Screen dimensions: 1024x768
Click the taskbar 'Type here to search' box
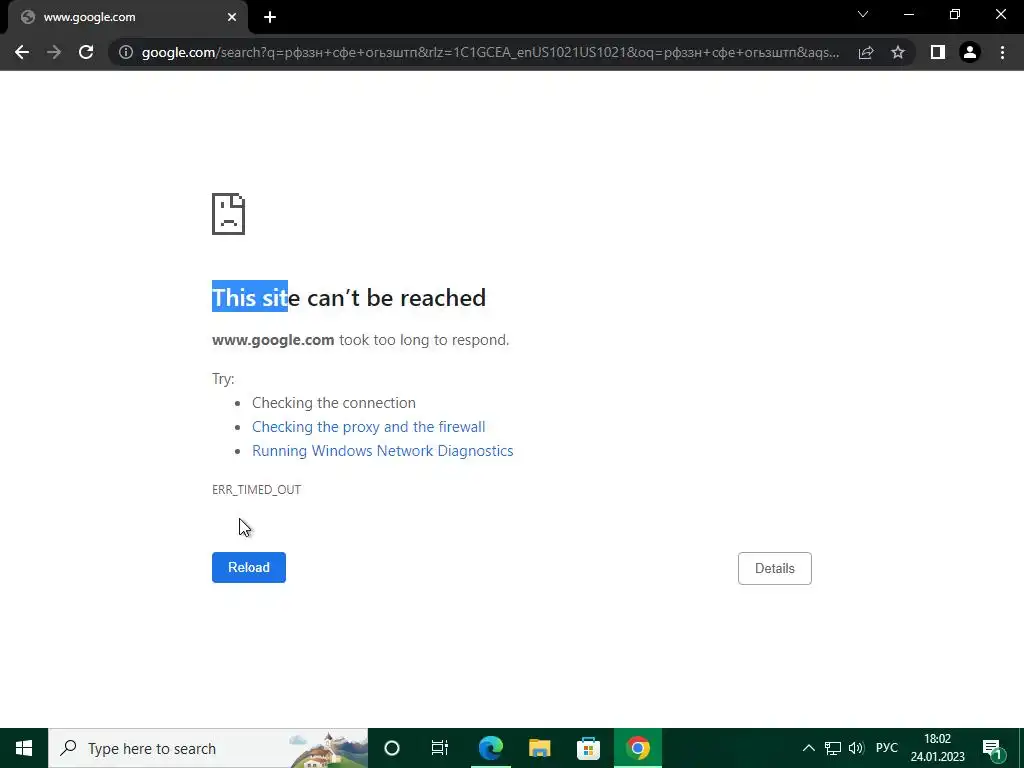[x=208, y=748]
